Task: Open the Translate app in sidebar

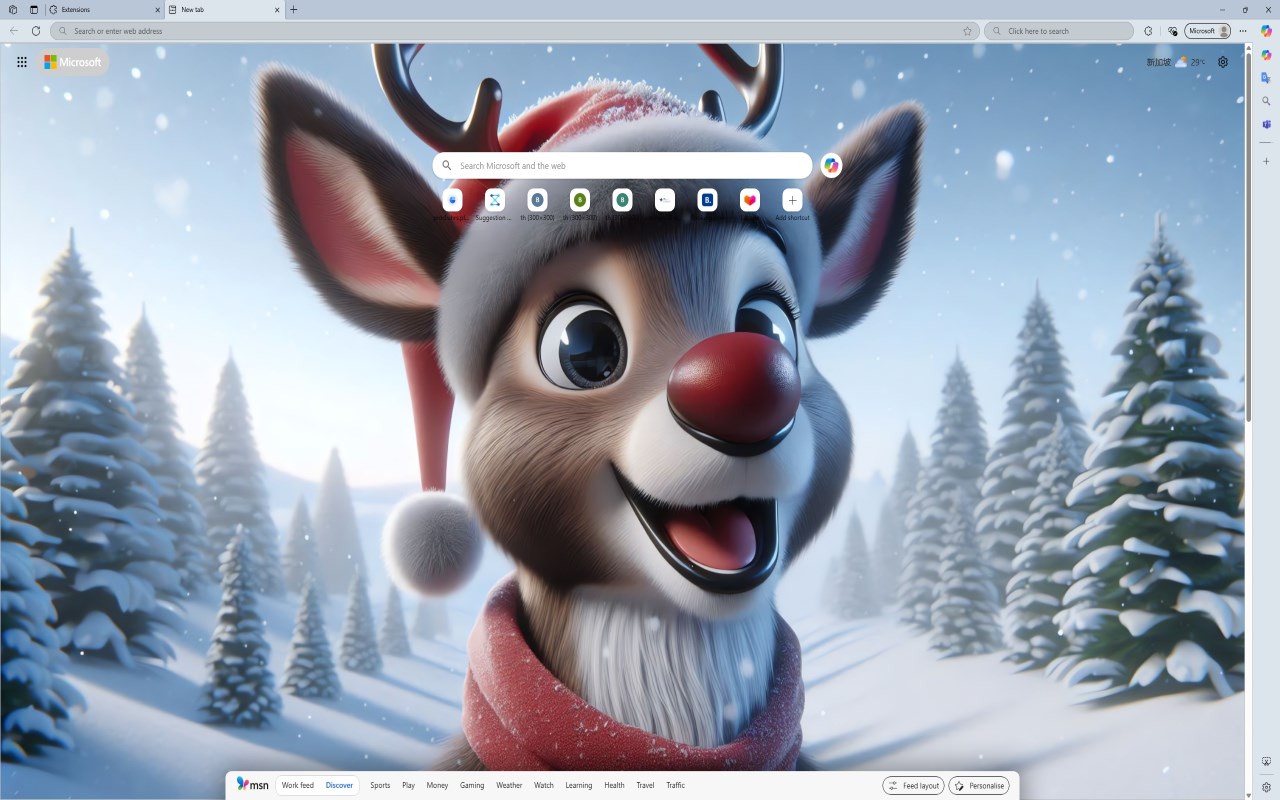Action: [1266, 78]
